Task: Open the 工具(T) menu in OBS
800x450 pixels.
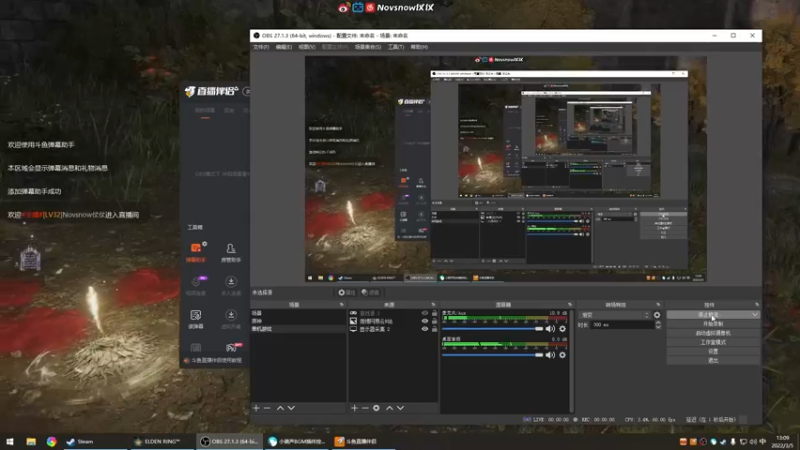Action: (396, 47)
